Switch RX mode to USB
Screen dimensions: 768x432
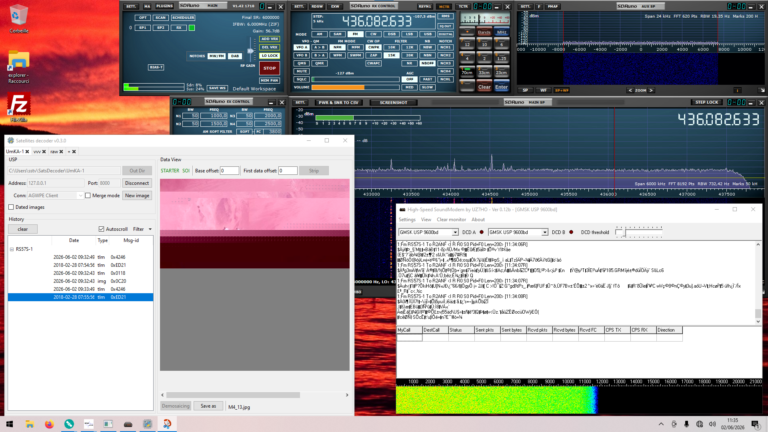(x=427, y=34)
